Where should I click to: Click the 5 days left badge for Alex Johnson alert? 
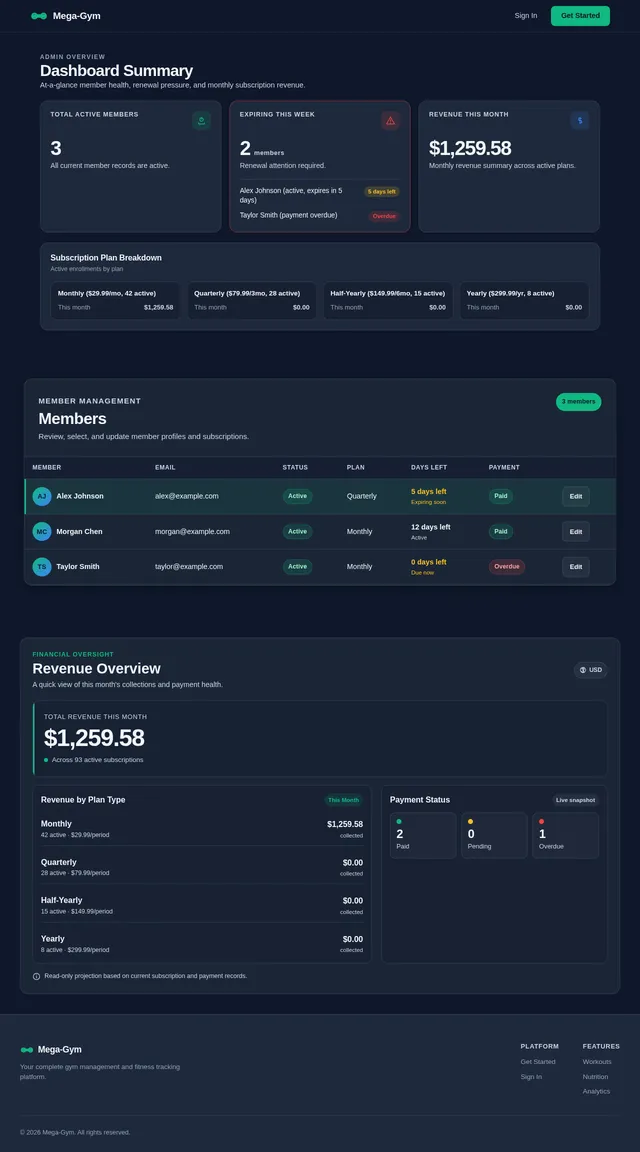pyautogui.click(x=382, y=192)
